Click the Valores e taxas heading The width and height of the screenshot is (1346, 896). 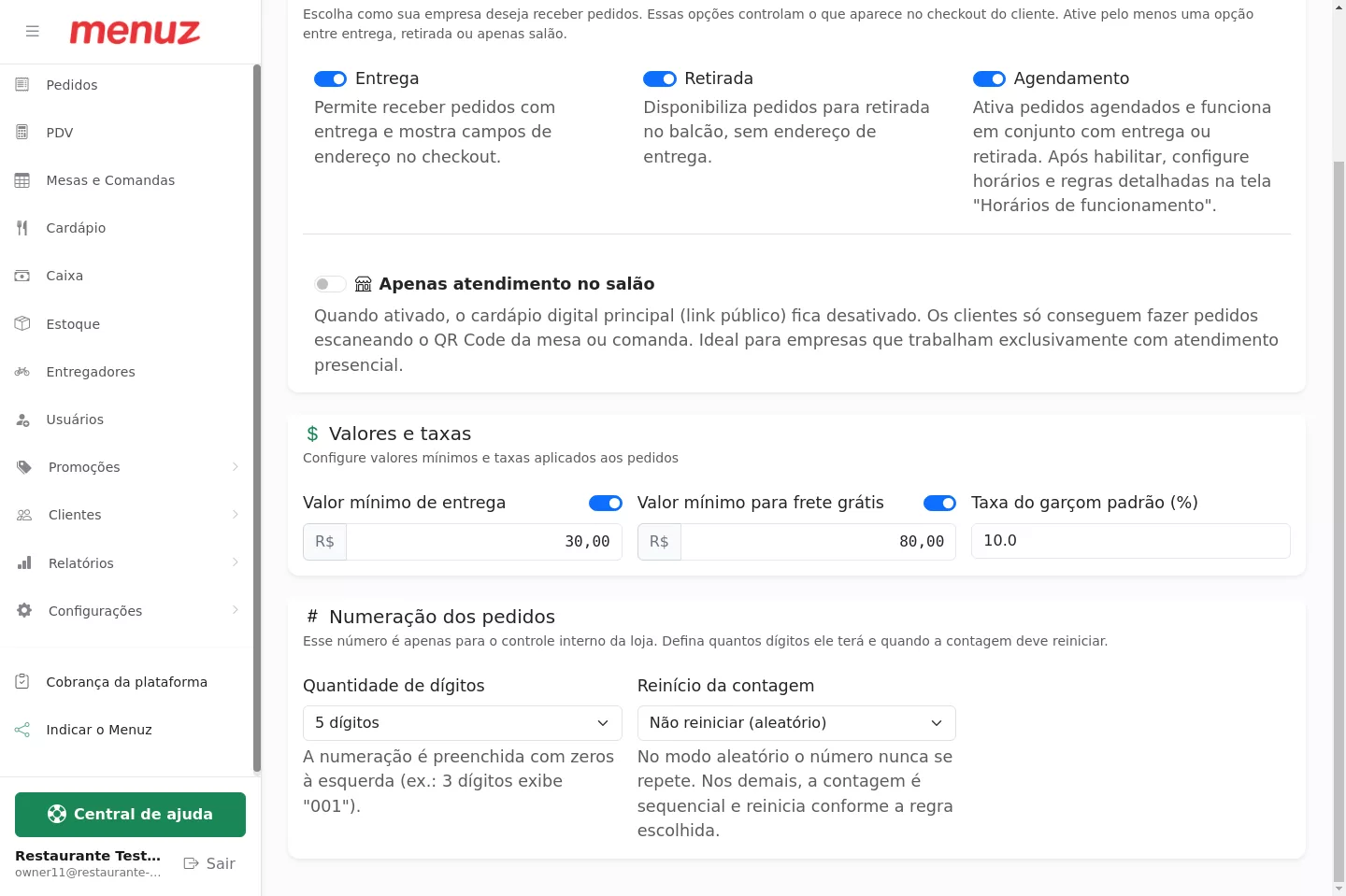tap(400, 434)
